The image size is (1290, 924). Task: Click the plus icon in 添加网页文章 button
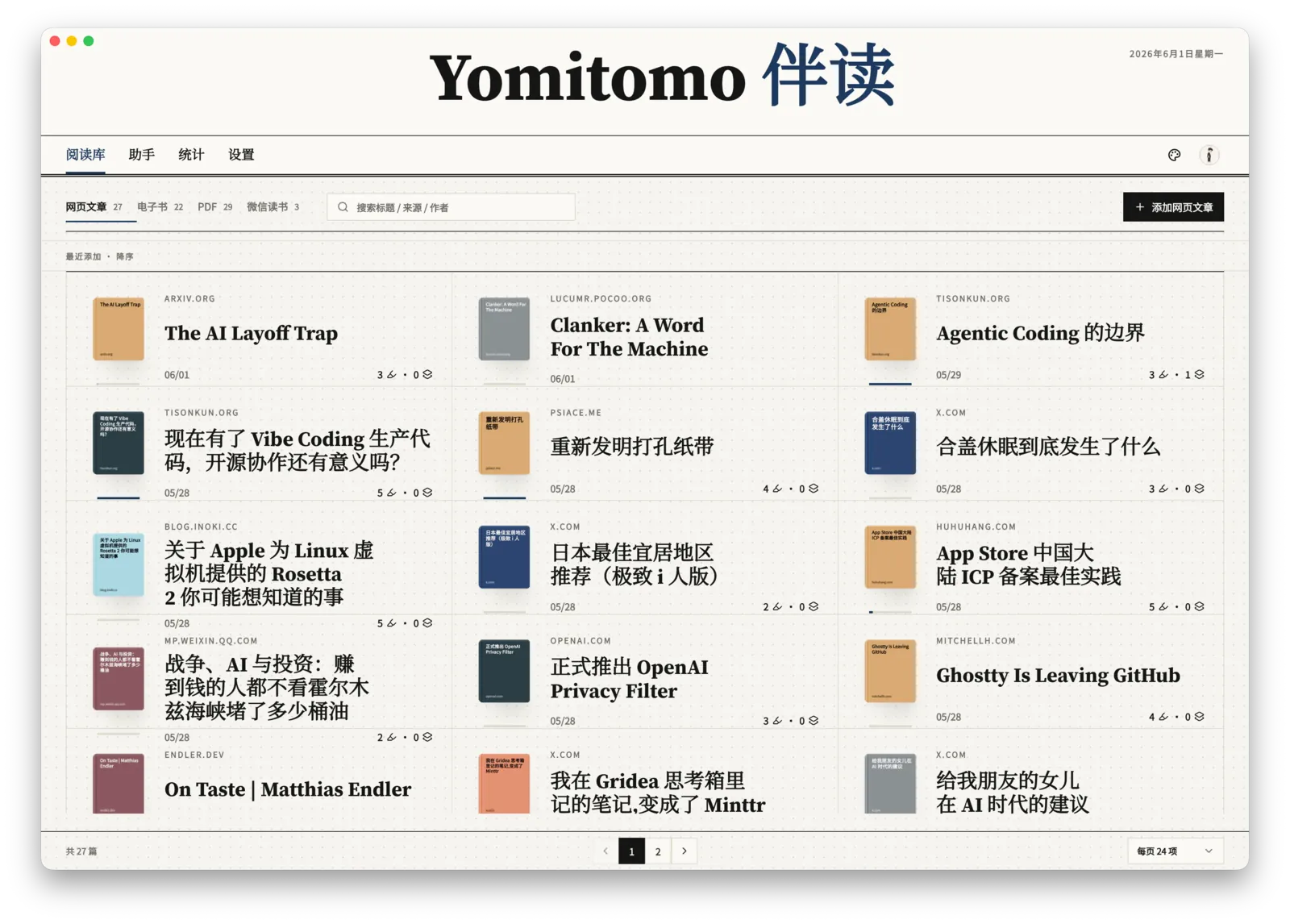click(1139, 207)
